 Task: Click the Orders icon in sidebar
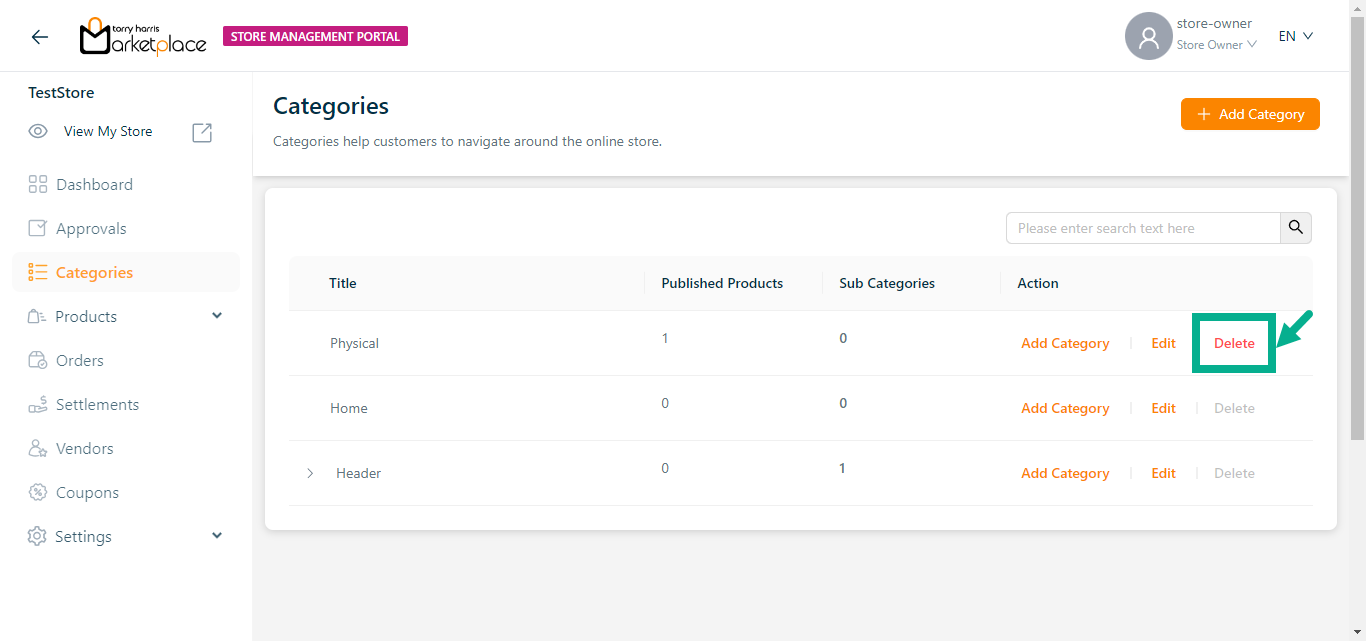38,361
